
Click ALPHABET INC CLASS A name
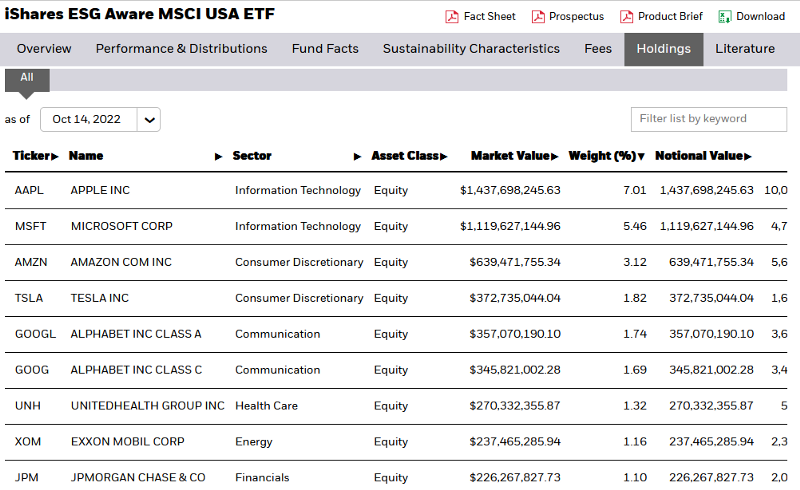136,334
